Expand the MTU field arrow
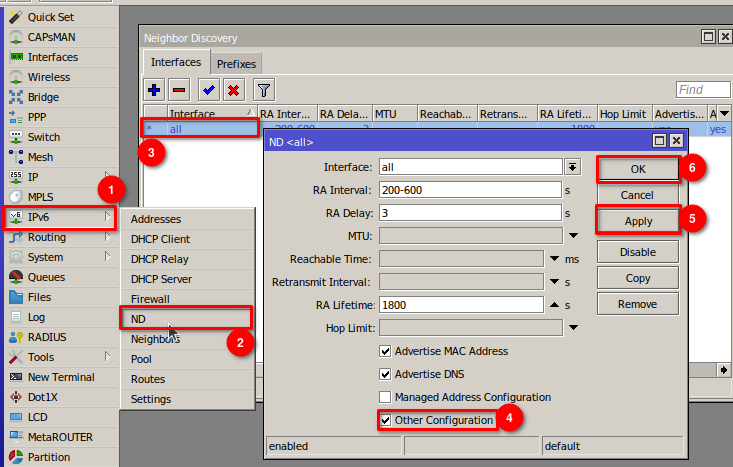 coord(573,236)
